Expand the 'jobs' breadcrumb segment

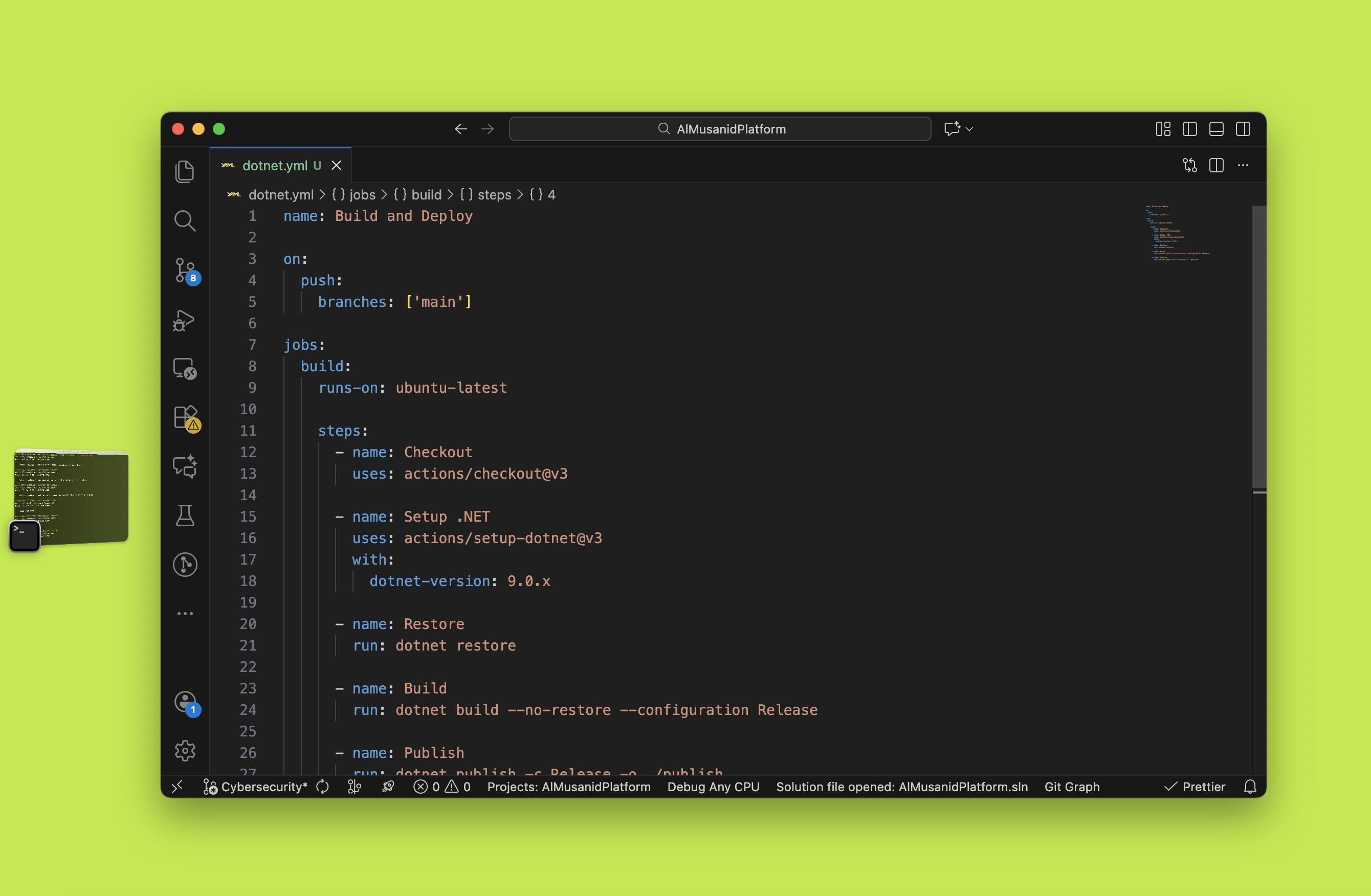point(362,195)
